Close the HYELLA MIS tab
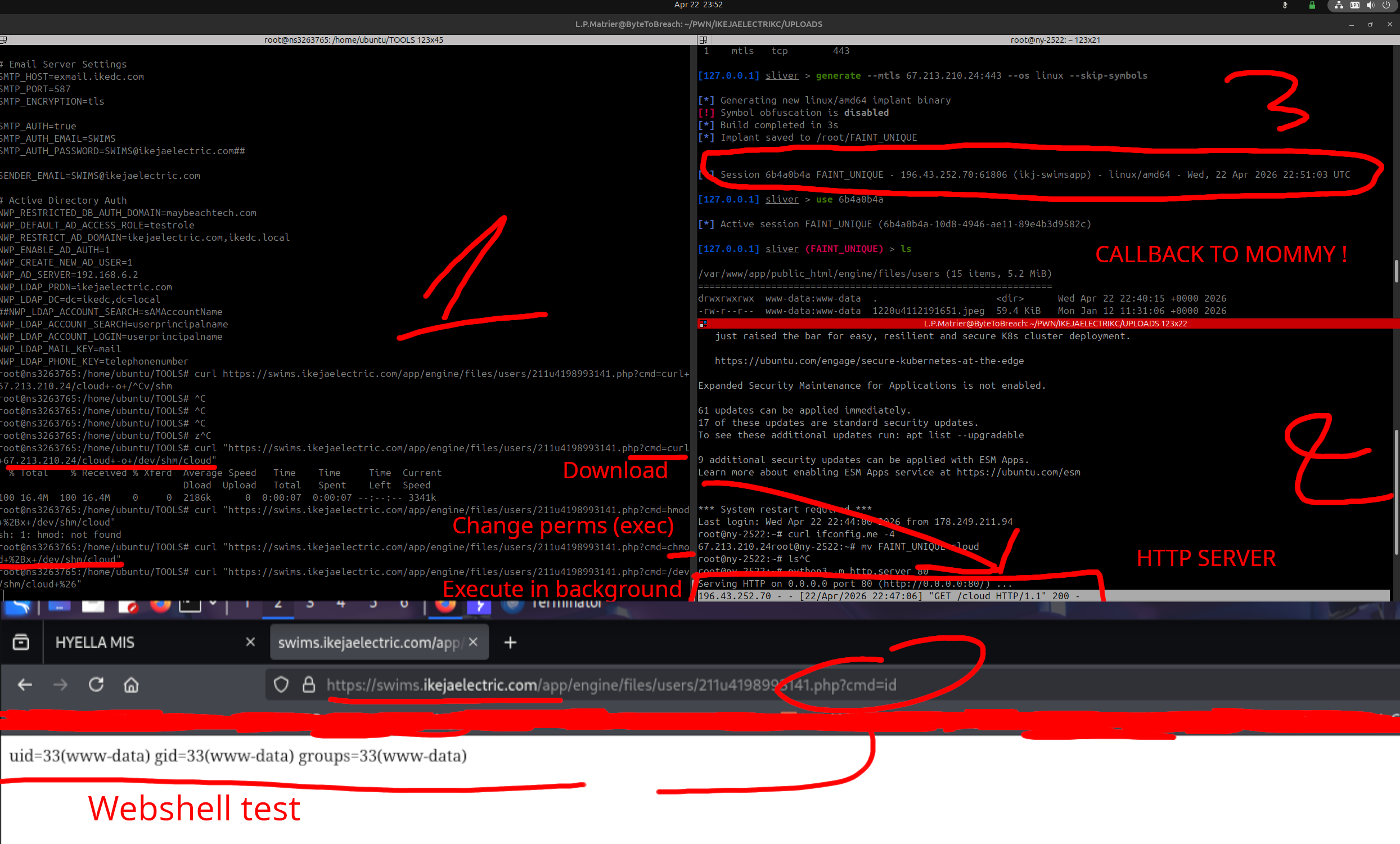The image size is (1400, 844). [x=250, y=641]
